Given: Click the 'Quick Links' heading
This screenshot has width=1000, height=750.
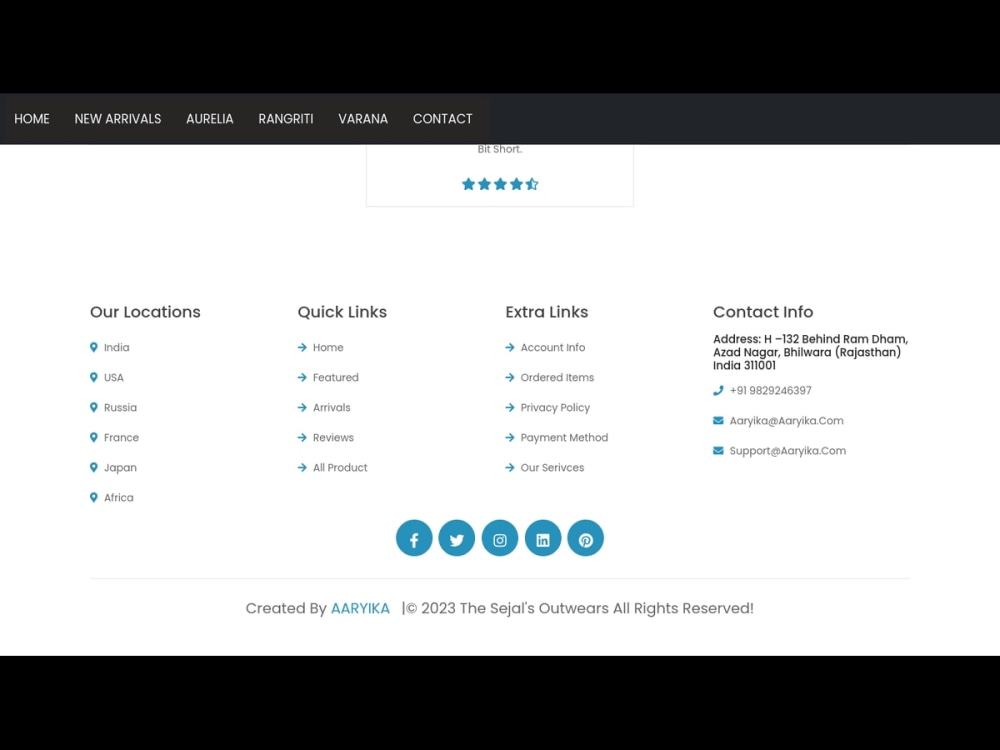Looking at the screenshot, I should [342, 312].
